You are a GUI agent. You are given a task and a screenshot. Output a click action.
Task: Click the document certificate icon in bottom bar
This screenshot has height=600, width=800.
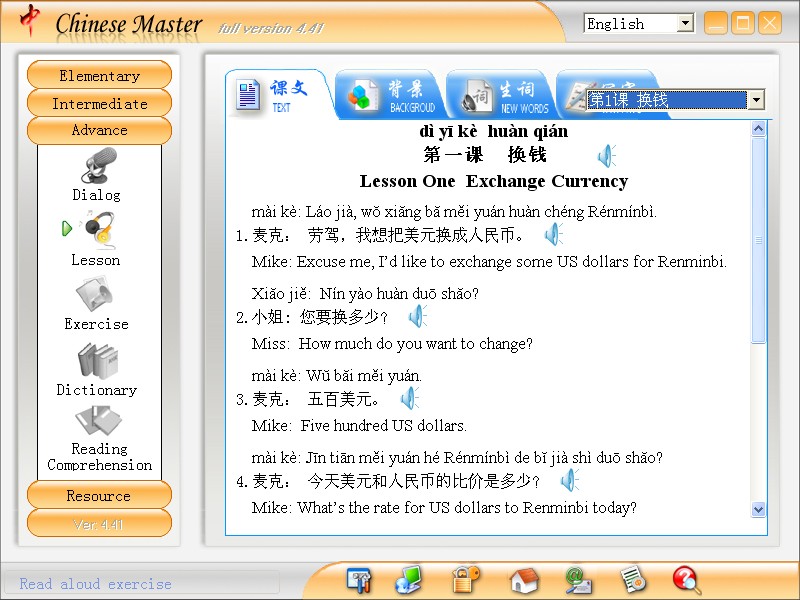coord(633,581)
